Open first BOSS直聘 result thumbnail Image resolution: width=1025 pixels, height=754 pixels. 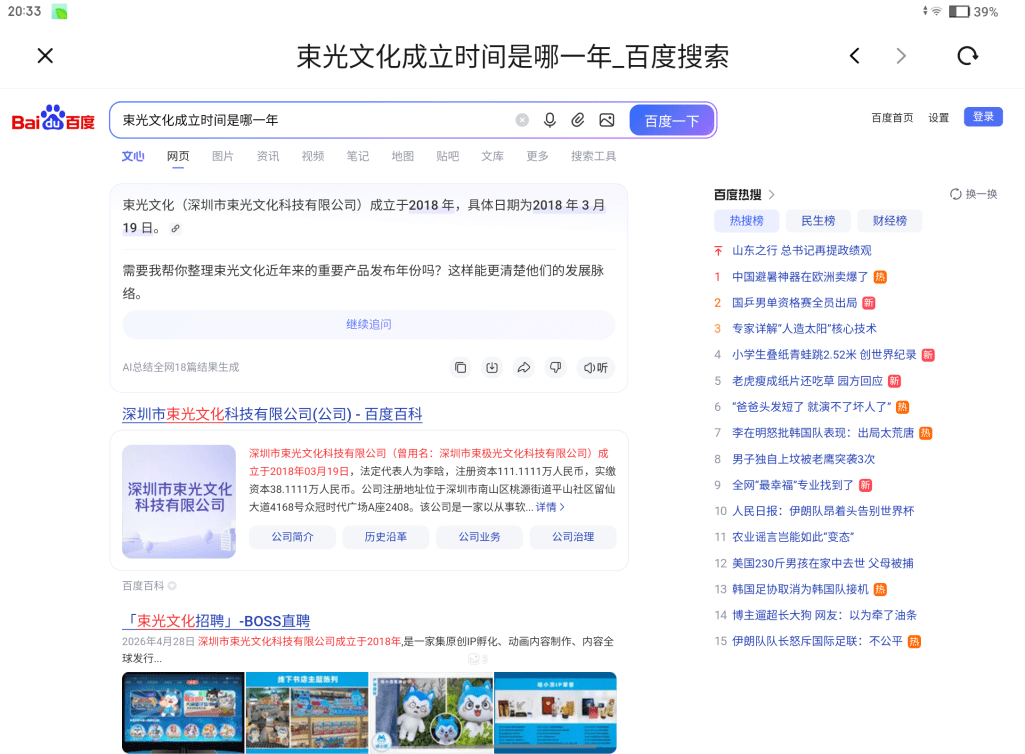[183, 713]
